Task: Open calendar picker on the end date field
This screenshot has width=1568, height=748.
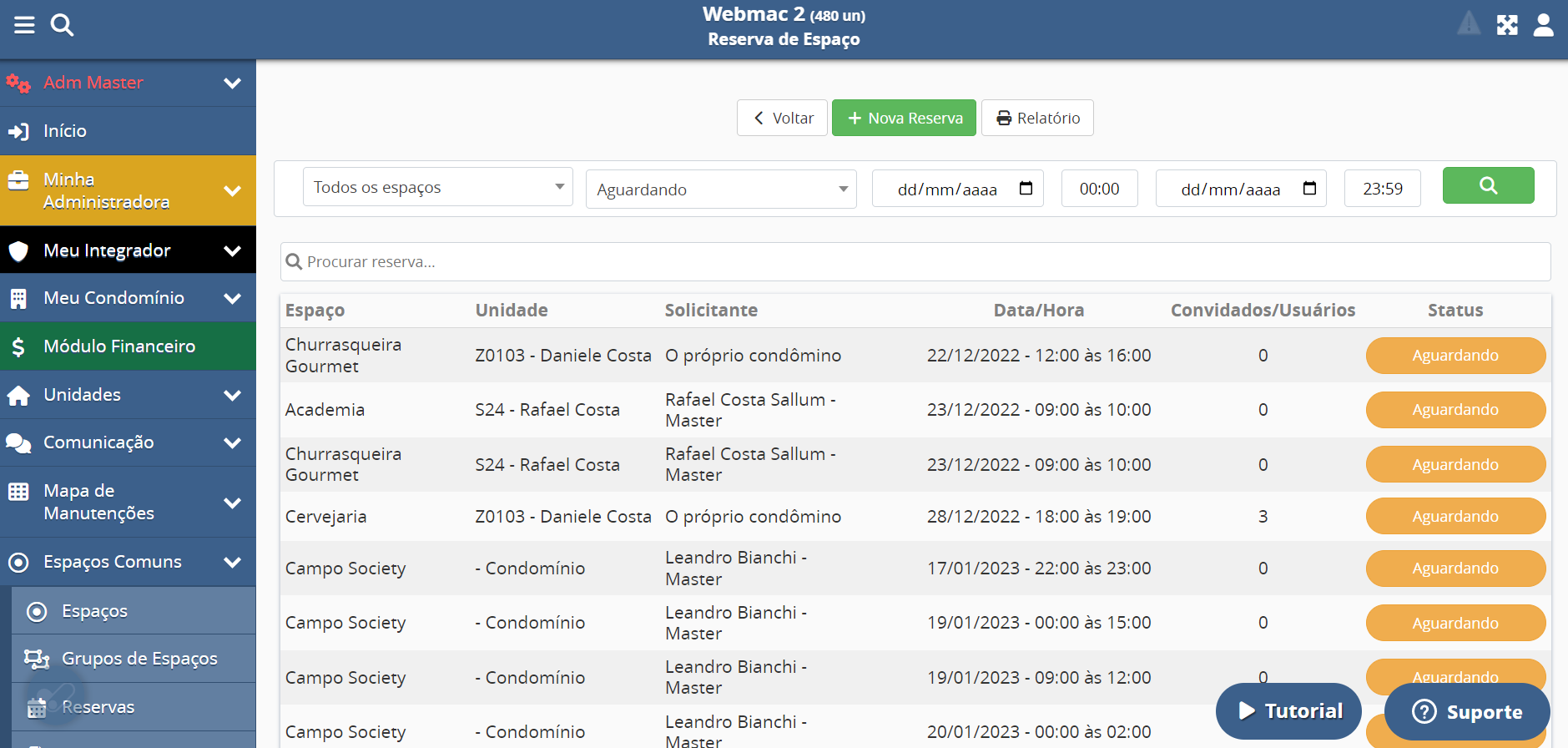Action: (1309, 189)
